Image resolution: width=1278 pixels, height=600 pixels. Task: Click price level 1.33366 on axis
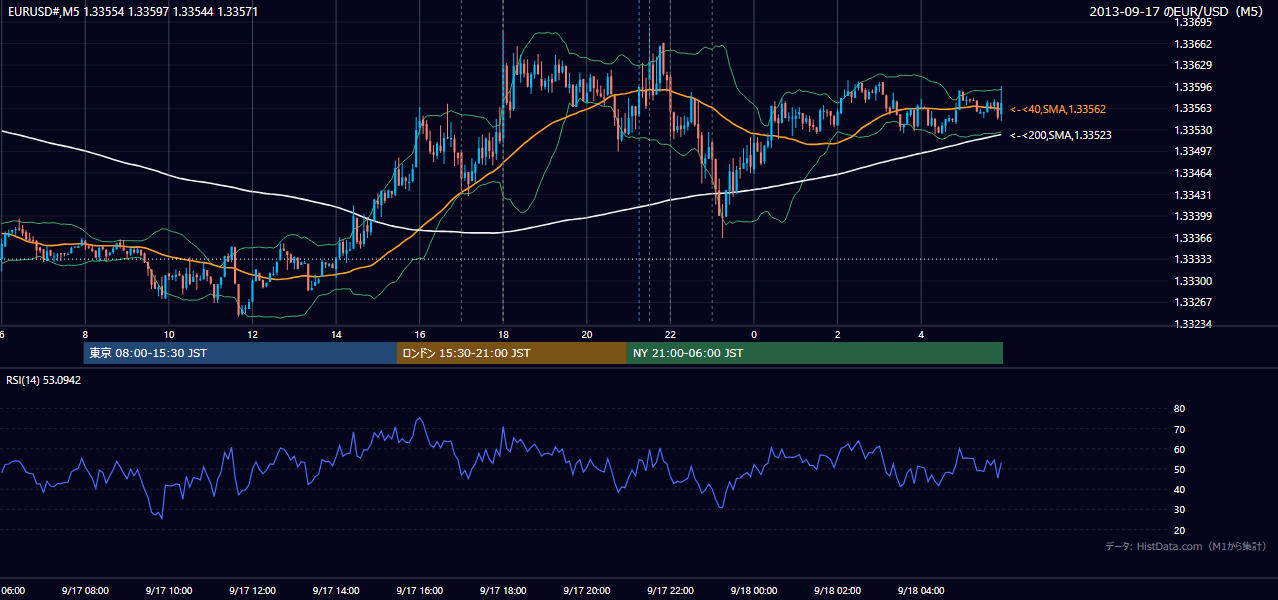pos(1192,238)
